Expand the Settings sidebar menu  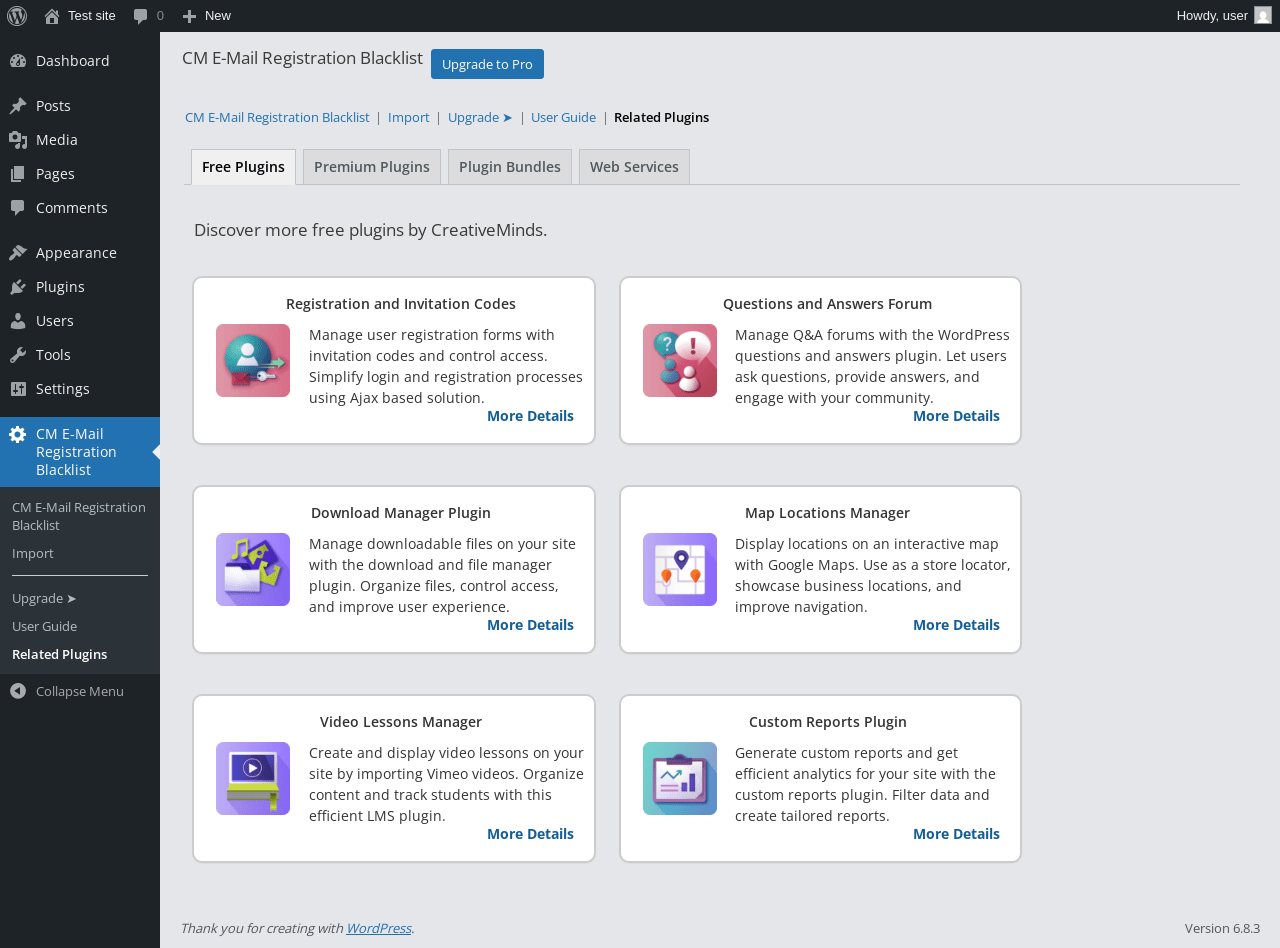tap(62, 388)
